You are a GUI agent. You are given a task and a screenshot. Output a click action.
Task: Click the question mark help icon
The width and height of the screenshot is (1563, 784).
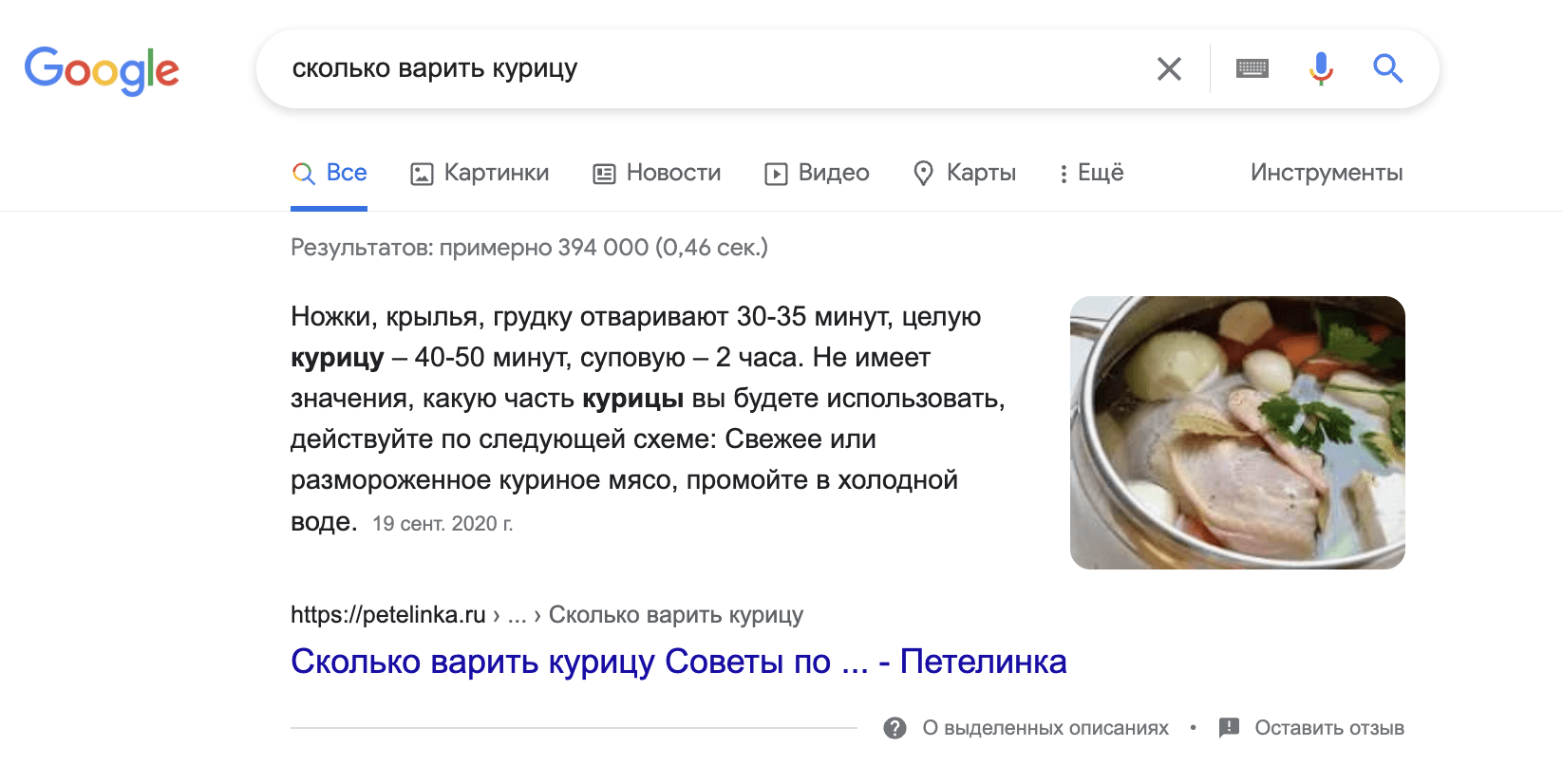point(894,728)
